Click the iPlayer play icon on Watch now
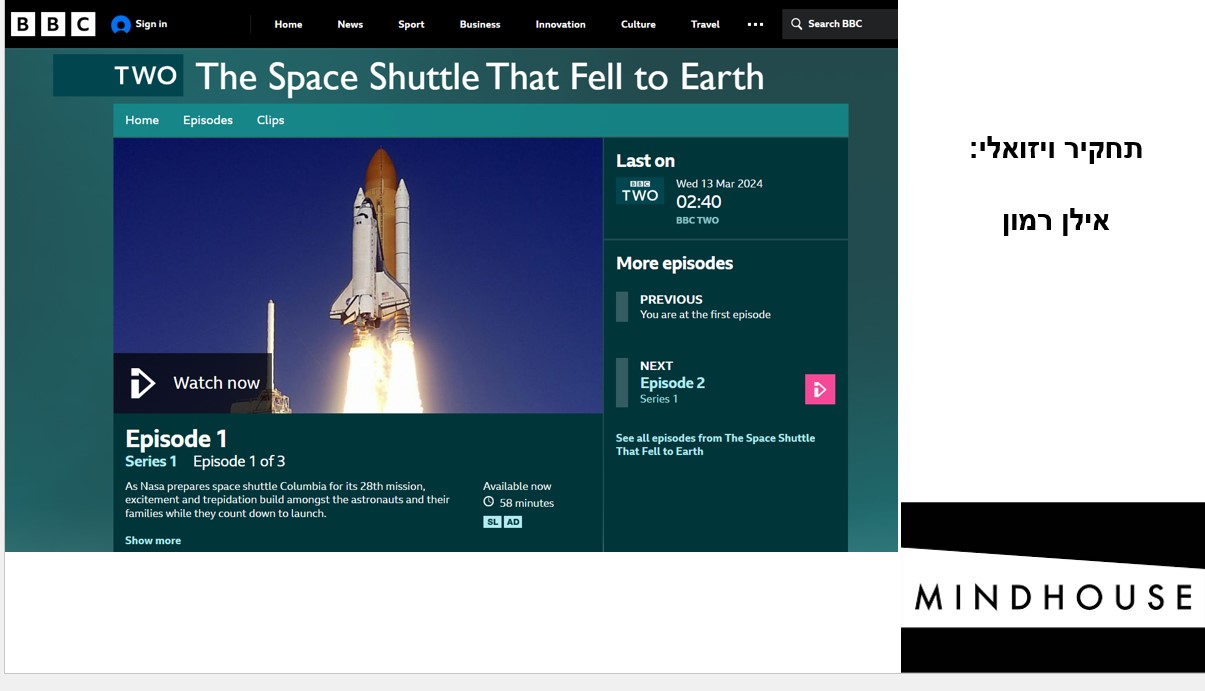This screenshot has height=691, width=1205. pyautogui.click(x=143, y=383)
